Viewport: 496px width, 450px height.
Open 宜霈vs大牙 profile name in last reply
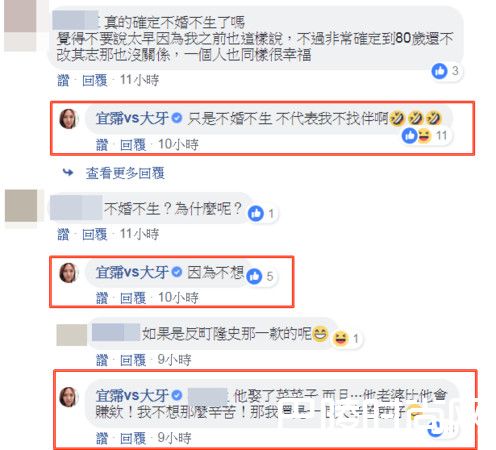pyautogui.click(x=132, y=395)
